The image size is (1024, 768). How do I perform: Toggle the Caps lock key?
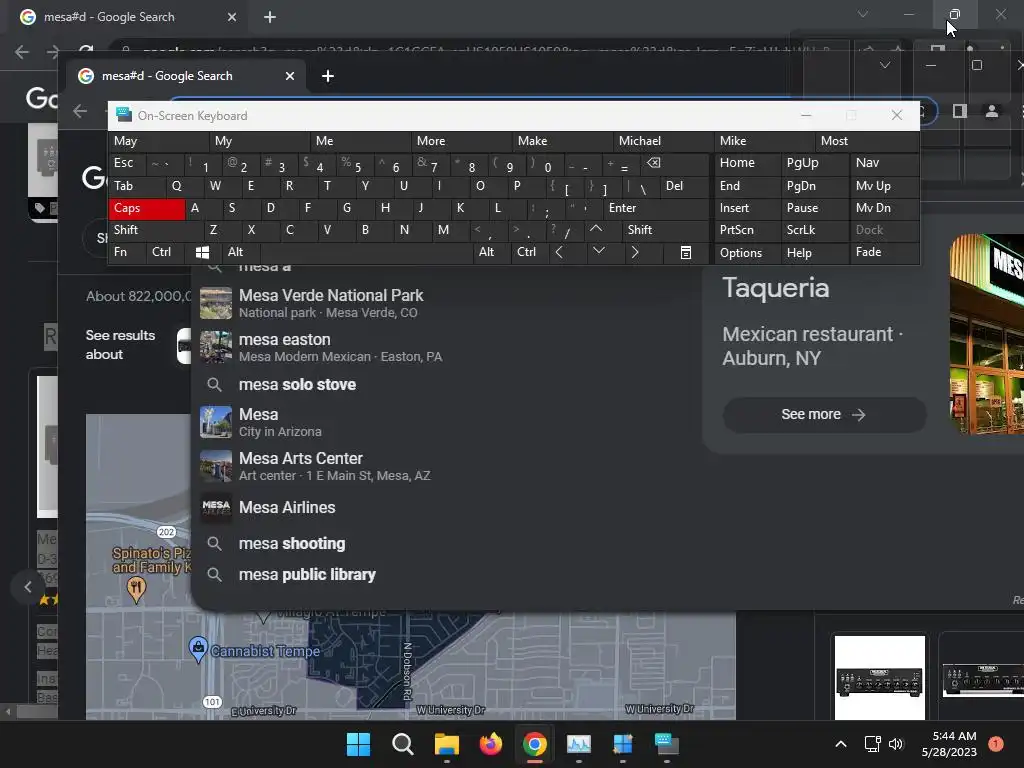point(146,208)
